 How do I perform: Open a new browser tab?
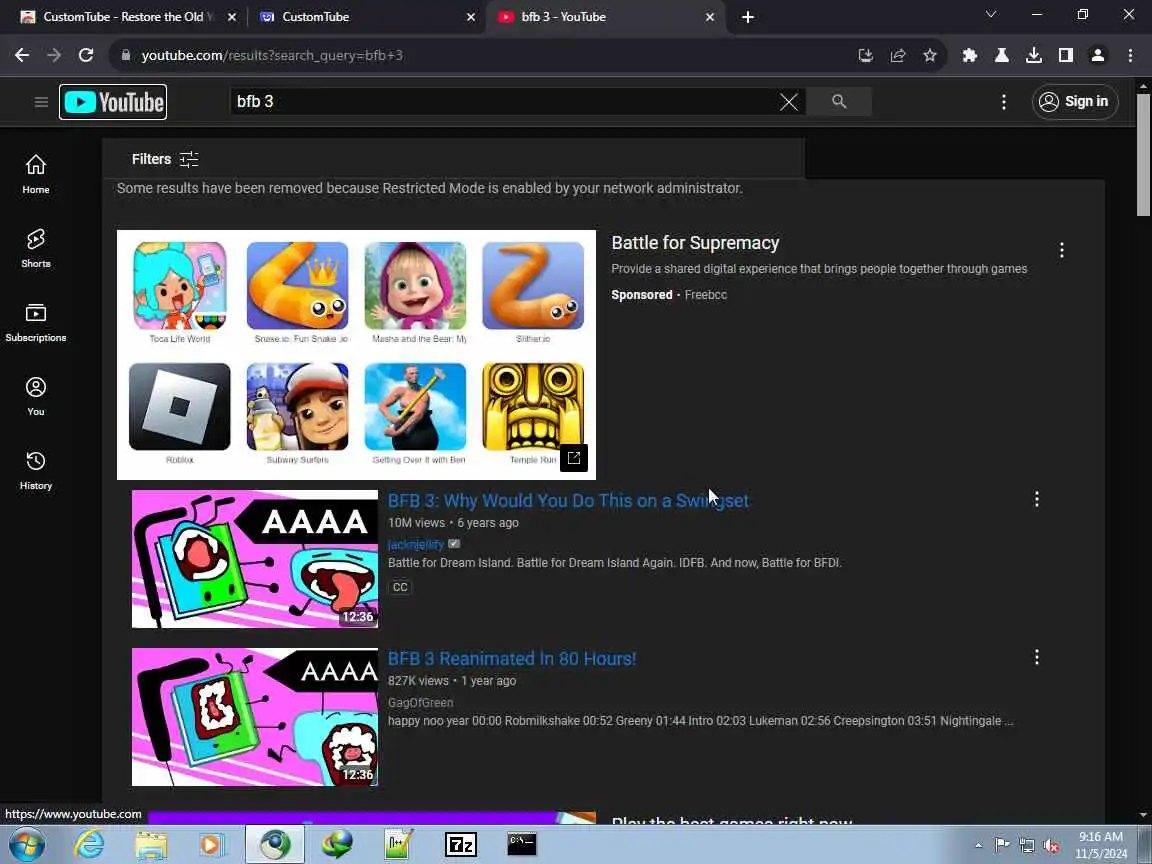(748, 17)
